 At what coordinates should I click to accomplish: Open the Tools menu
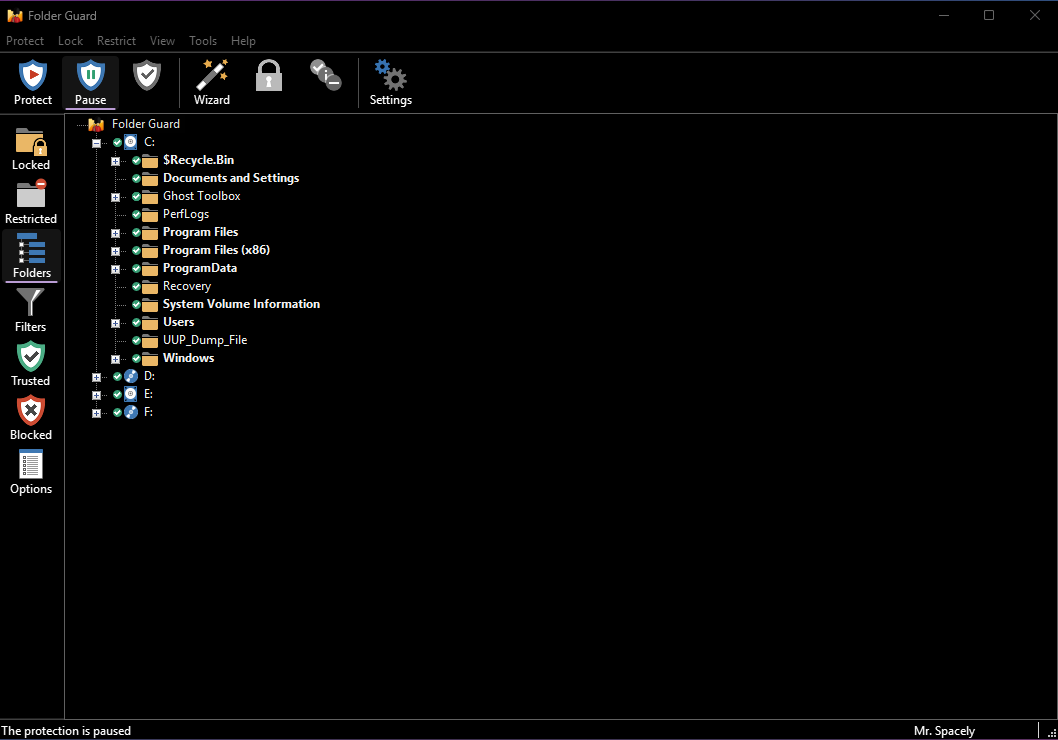click(x=202, y=41)
